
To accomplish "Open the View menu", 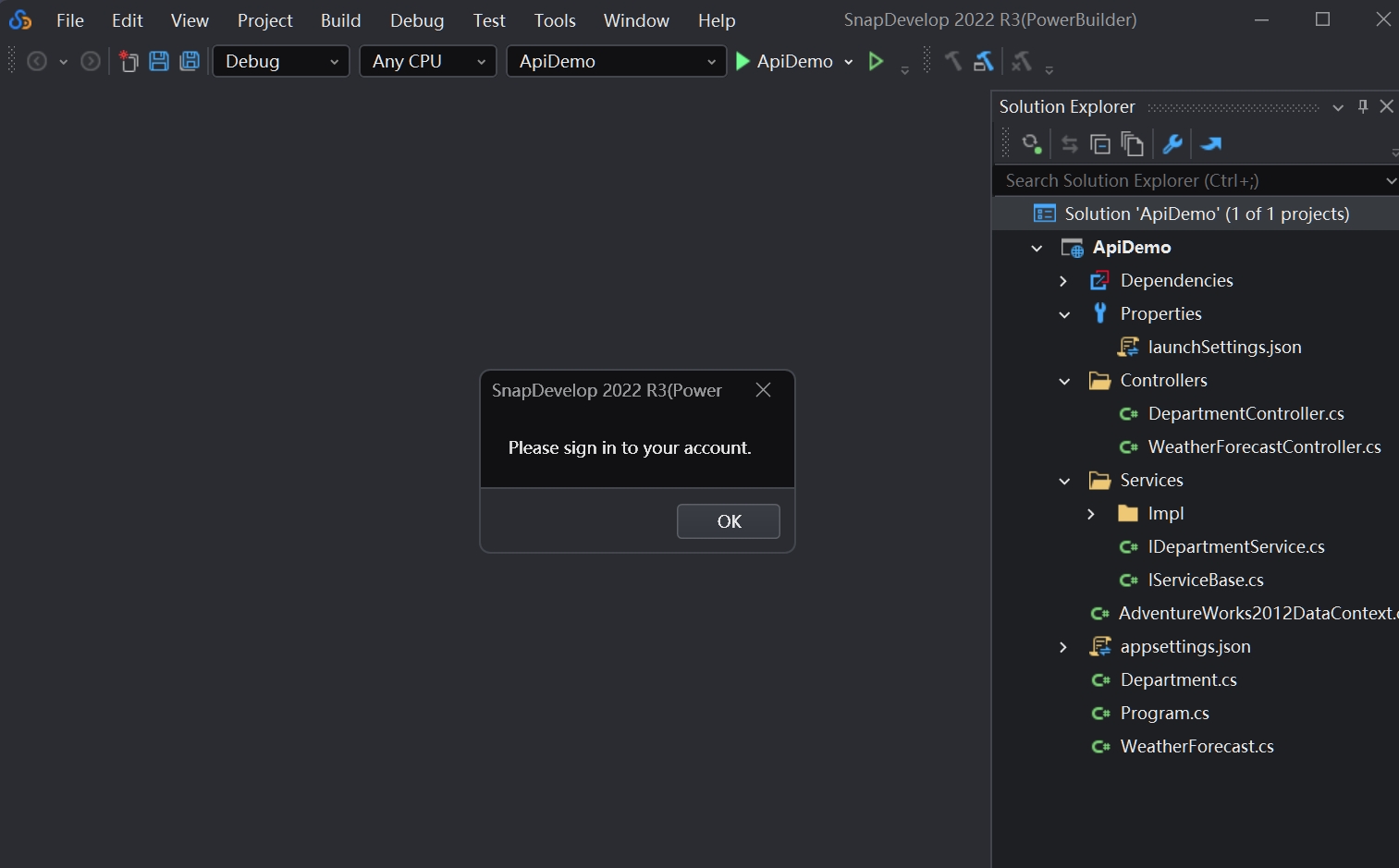I will click(190, 20).
